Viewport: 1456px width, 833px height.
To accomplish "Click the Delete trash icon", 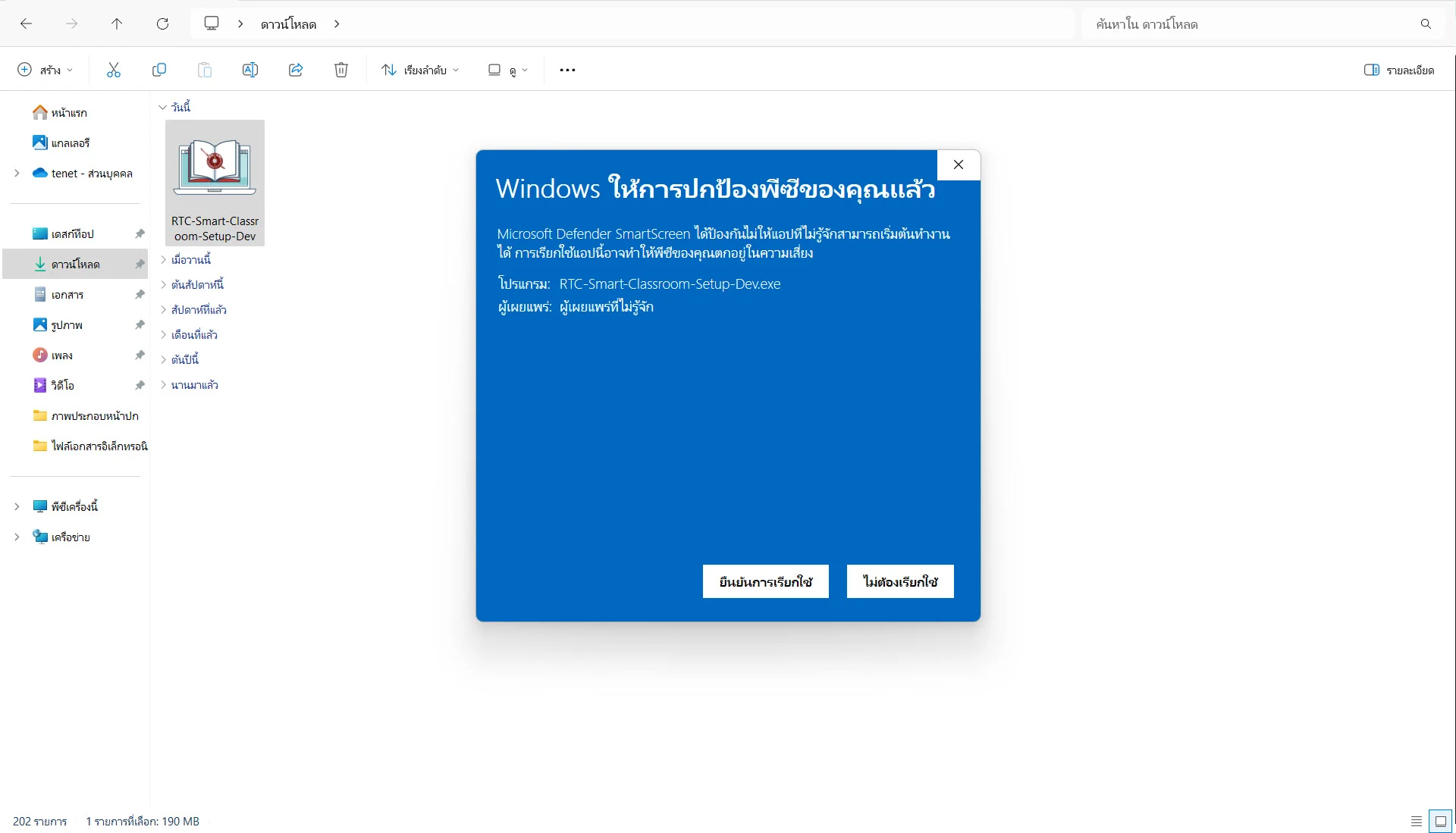I will [341, 70].
